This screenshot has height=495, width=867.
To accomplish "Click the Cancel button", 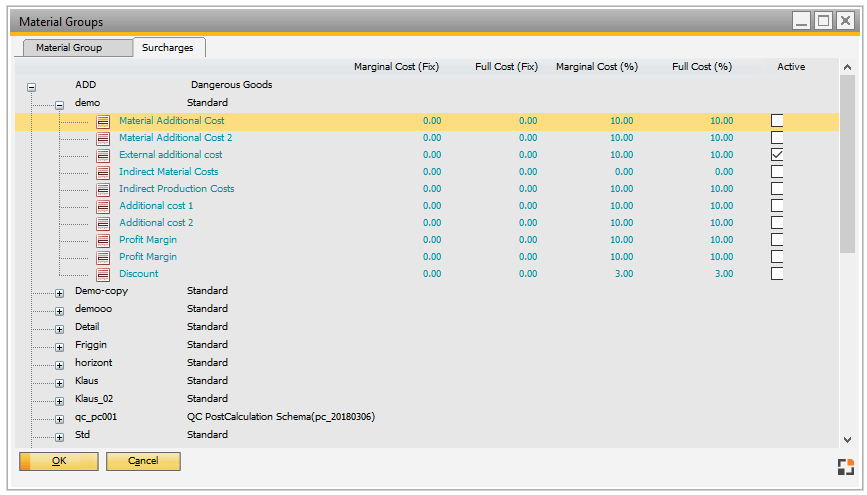I will [143, 461].
